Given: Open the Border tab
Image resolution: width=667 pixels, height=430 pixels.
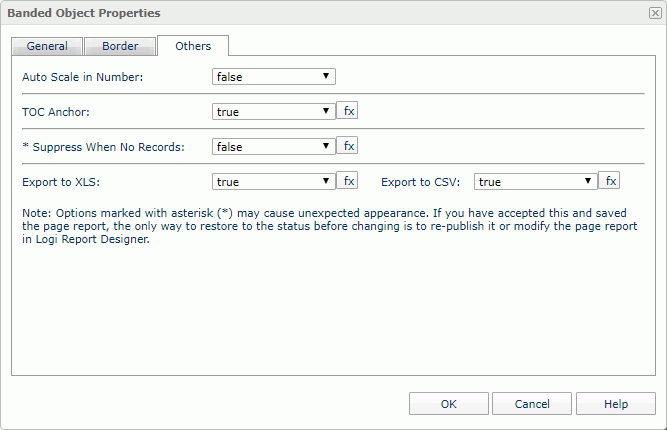Looking at the screenshot, I should [120, 46].
